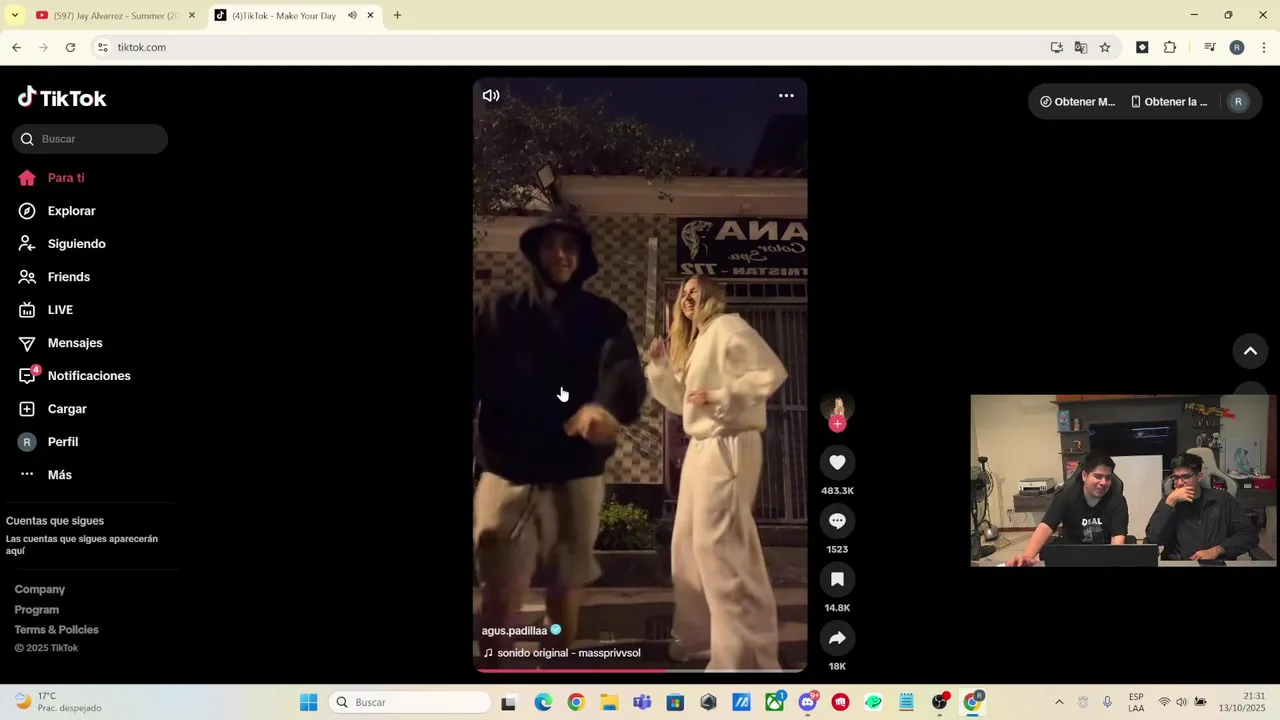Click the TikTok logo
Image resolution: width=1280 pixels, height=720 pixels.
[x=62, y=97]
